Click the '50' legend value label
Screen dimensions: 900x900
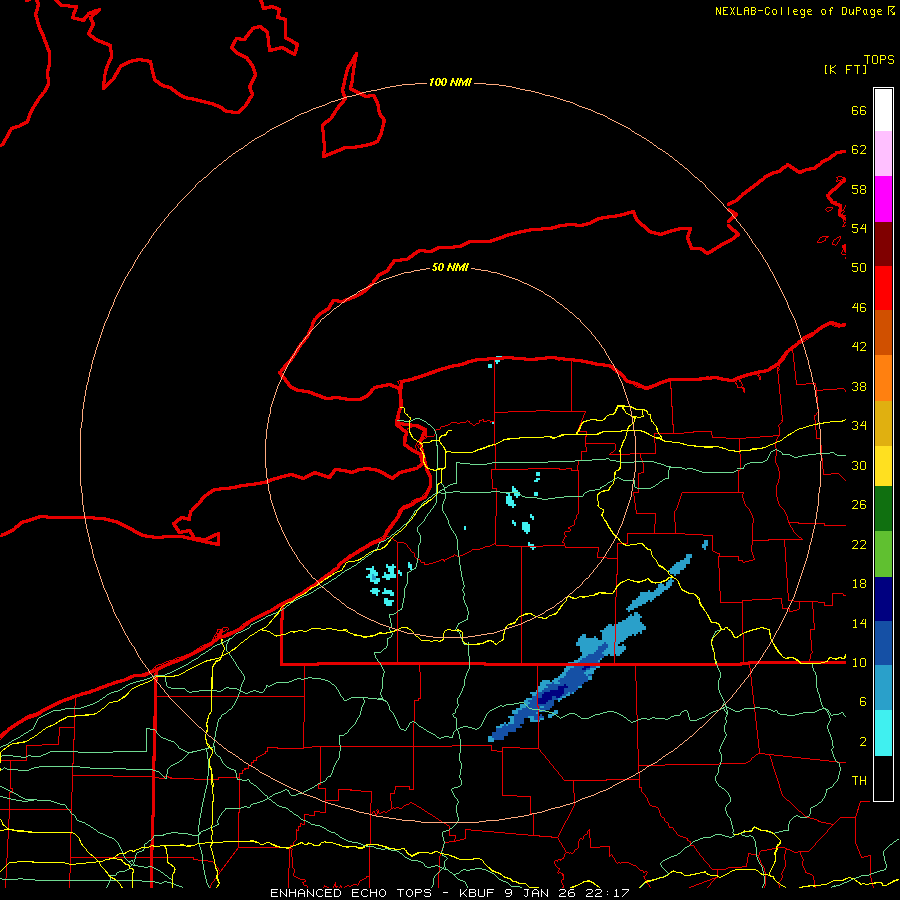859,267
